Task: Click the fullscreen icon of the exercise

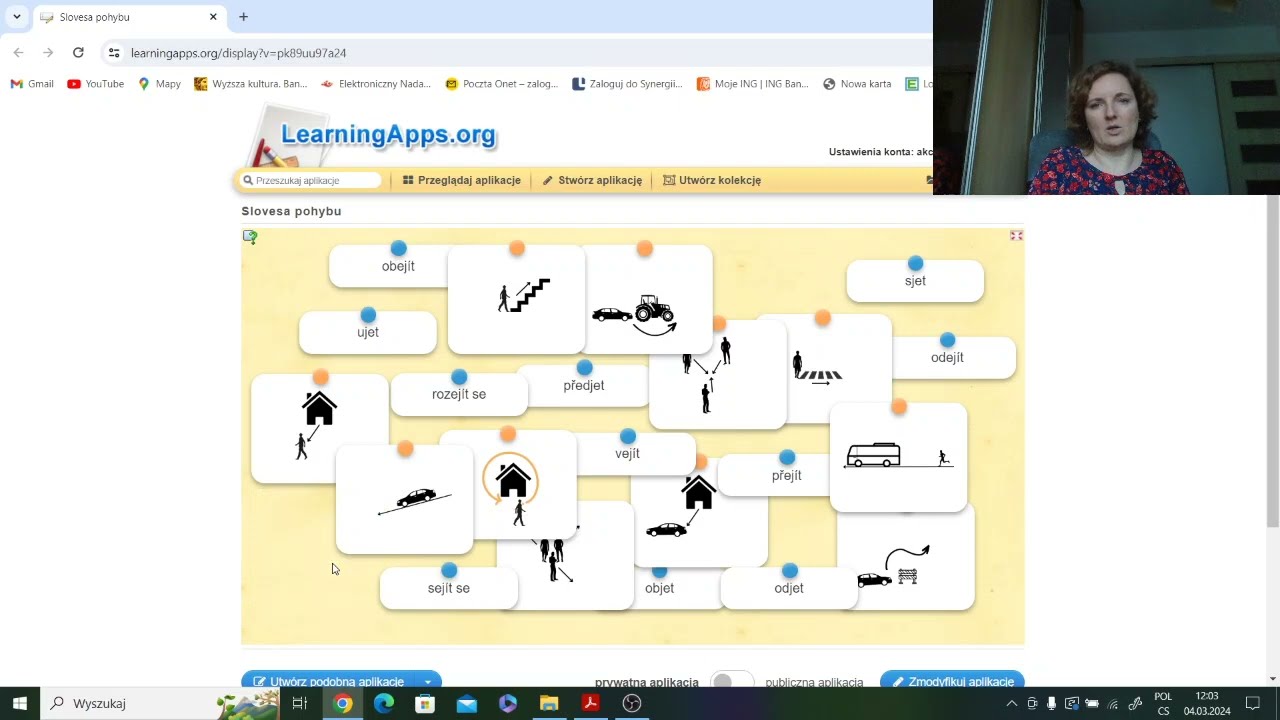Action: [x=1016, y=236]
